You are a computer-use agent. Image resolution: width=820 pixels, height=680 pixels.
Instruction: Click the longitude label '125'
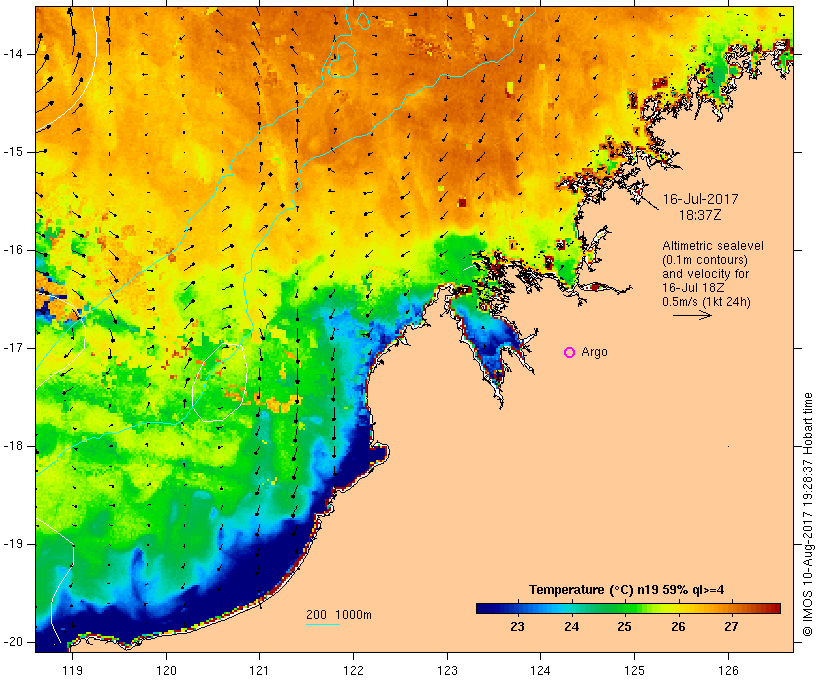tap(635, 670)
